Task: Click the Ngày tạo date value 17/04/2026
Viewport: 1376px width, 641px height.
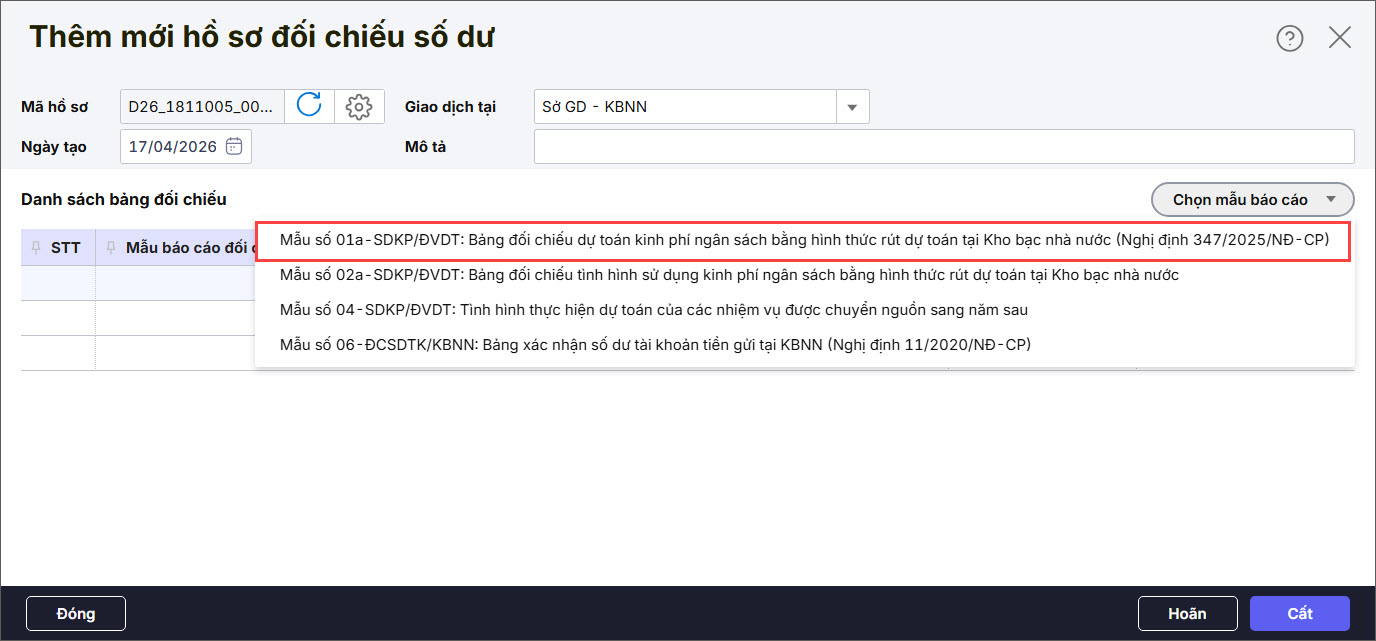Action: [x=173, y=146]
